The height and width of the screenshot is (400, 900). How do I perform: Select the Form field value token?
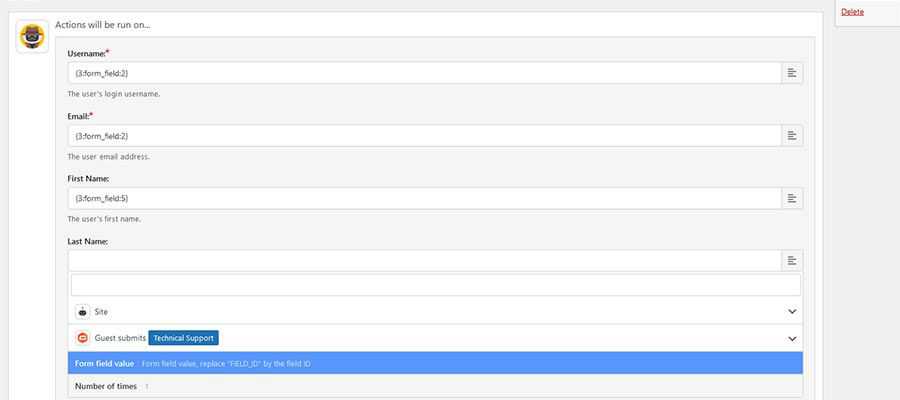(x=105, y=364)
